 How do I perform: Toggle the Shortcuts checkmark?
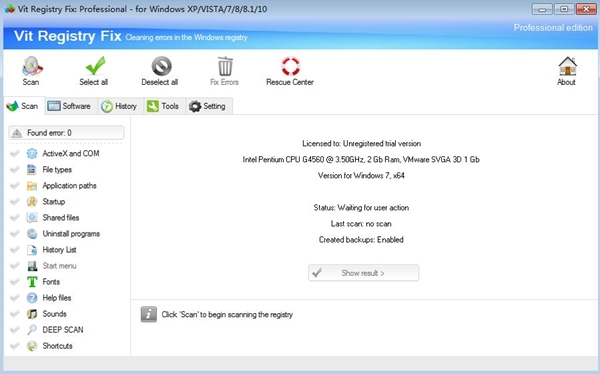click(15, 346)
